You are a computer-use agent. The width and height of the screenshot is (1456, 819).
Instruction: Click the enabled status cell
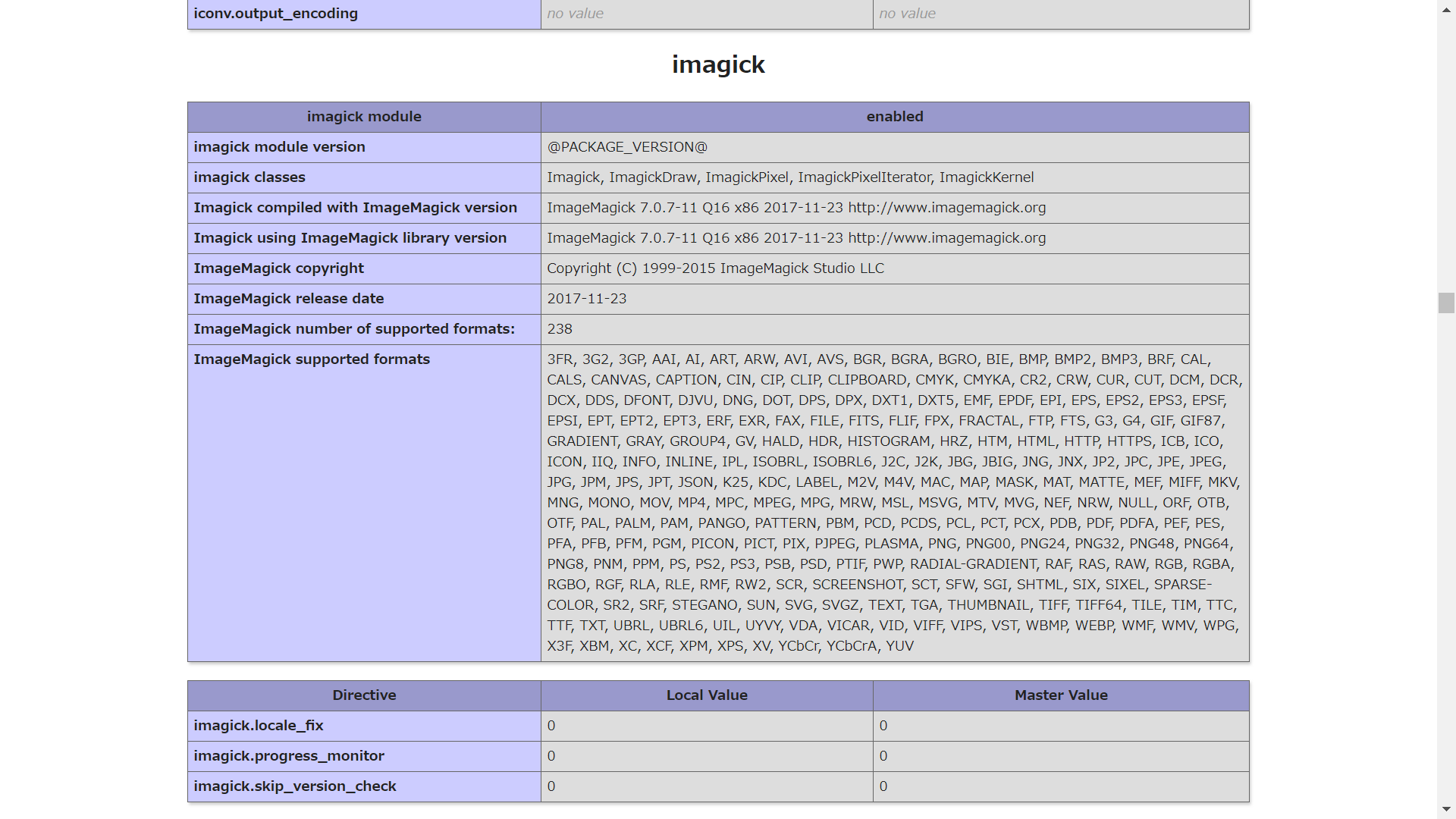click(x=895, y=117)
